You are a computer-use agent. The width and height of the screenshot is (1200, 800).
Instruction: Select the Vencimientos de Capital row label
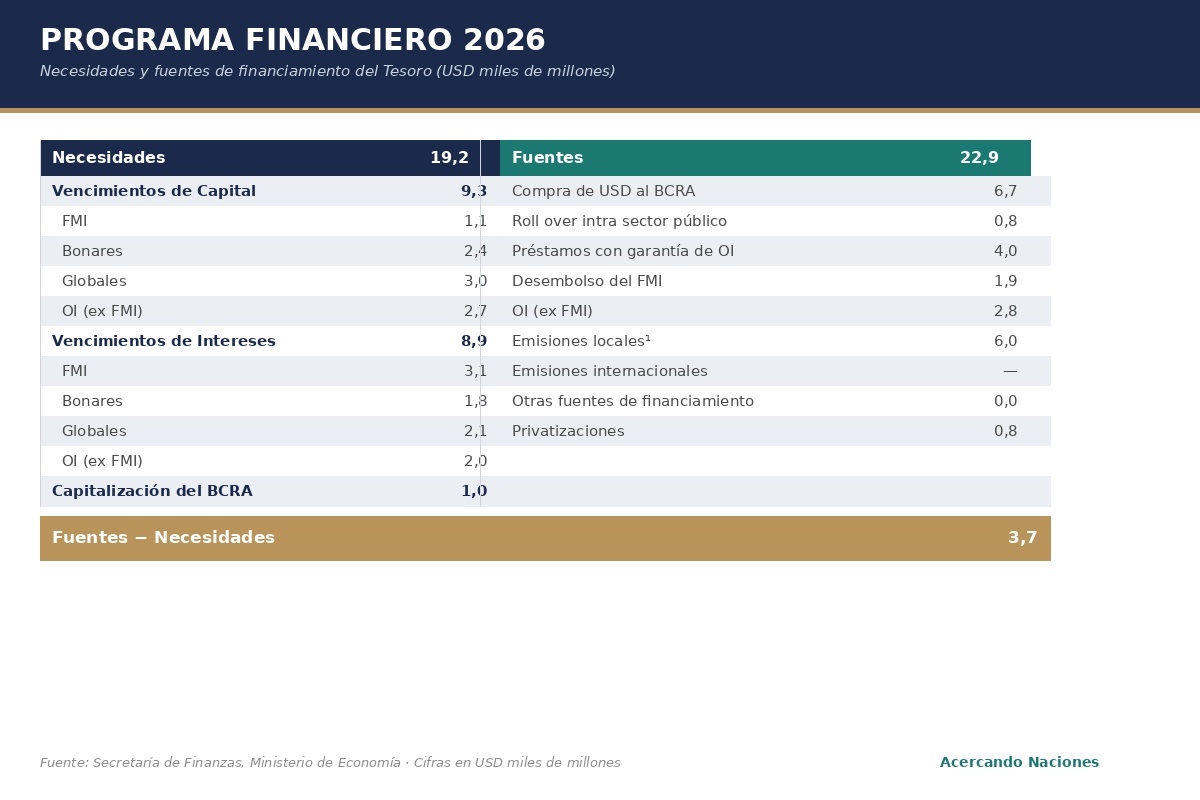coord(154,191)
